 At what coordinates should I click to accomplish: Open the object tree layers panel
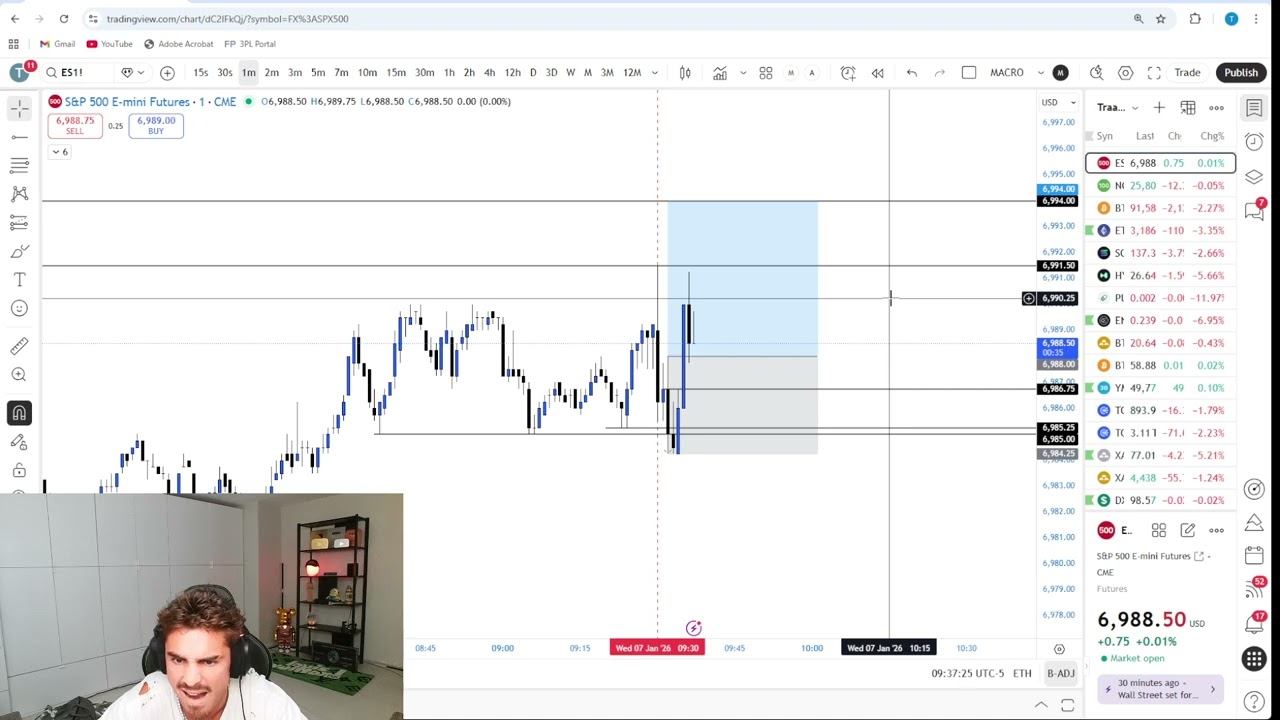1254,177
